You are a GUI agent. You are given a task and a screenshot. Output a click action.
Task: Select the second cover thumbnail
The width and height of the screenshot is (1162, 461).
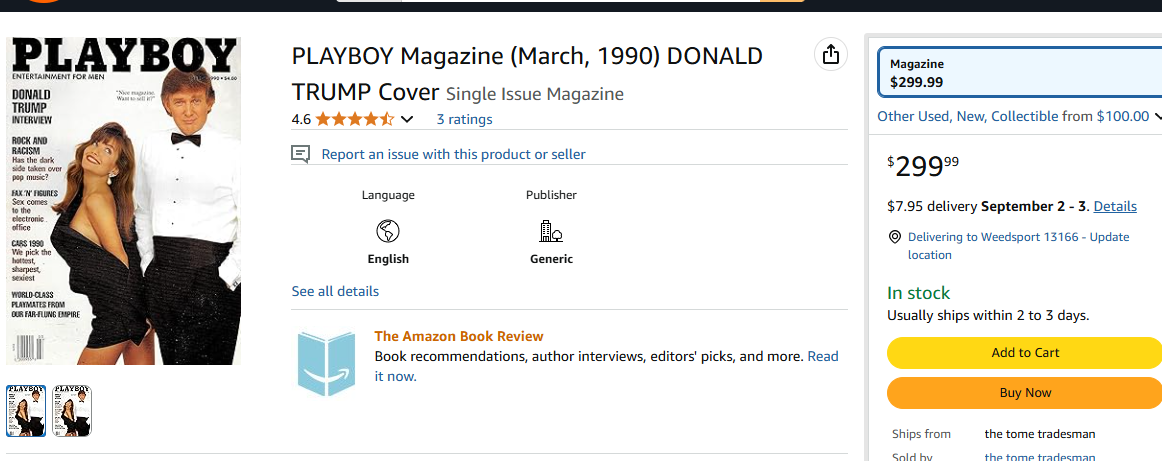(72, 410)
